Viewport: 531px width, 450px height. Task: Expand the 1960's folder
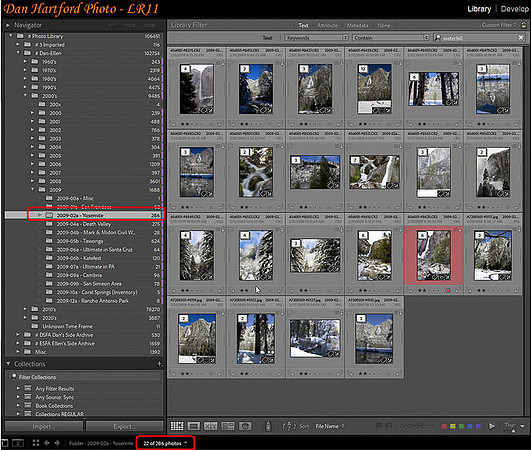(25, 61)
